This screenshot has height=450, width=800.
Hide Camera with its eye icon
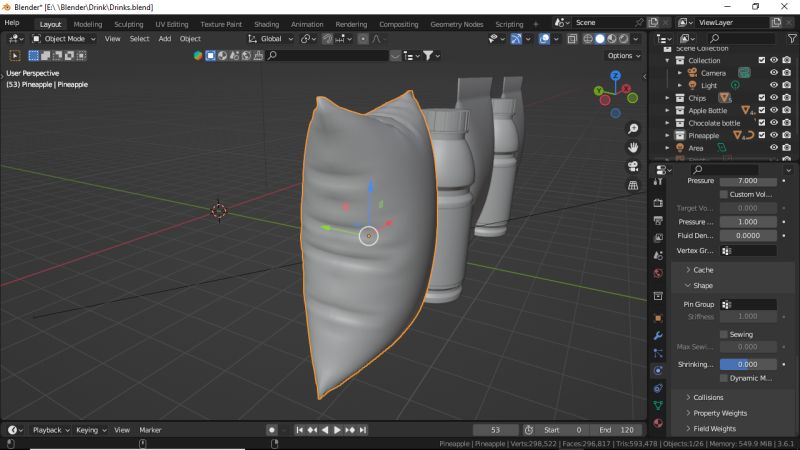(x=774, y=73)
